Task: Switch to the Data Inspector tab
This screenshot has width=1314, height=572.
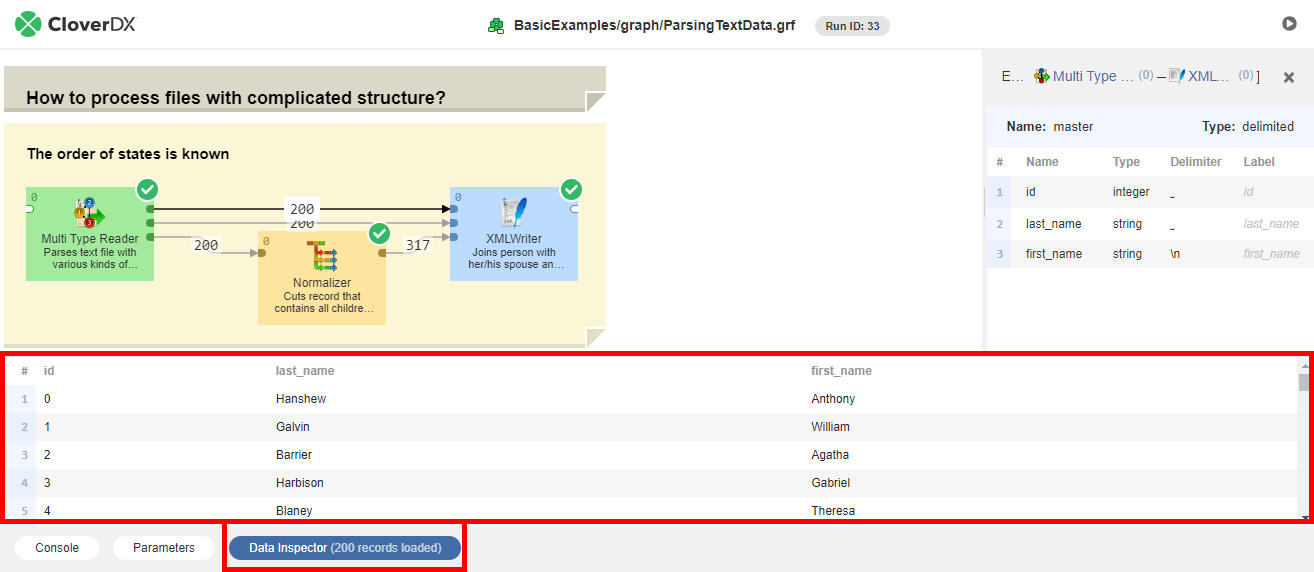Action: pos(344,548)
